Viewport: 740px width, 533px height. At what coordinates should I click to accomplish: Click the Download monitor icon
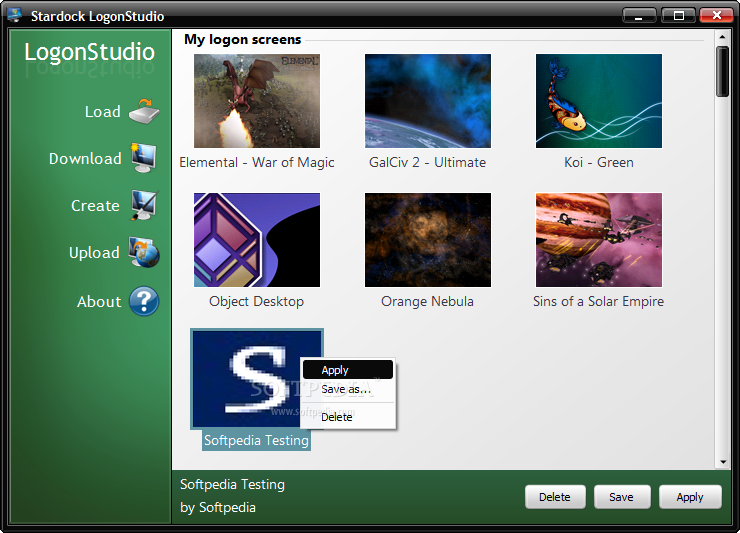[x=144, y=158]
